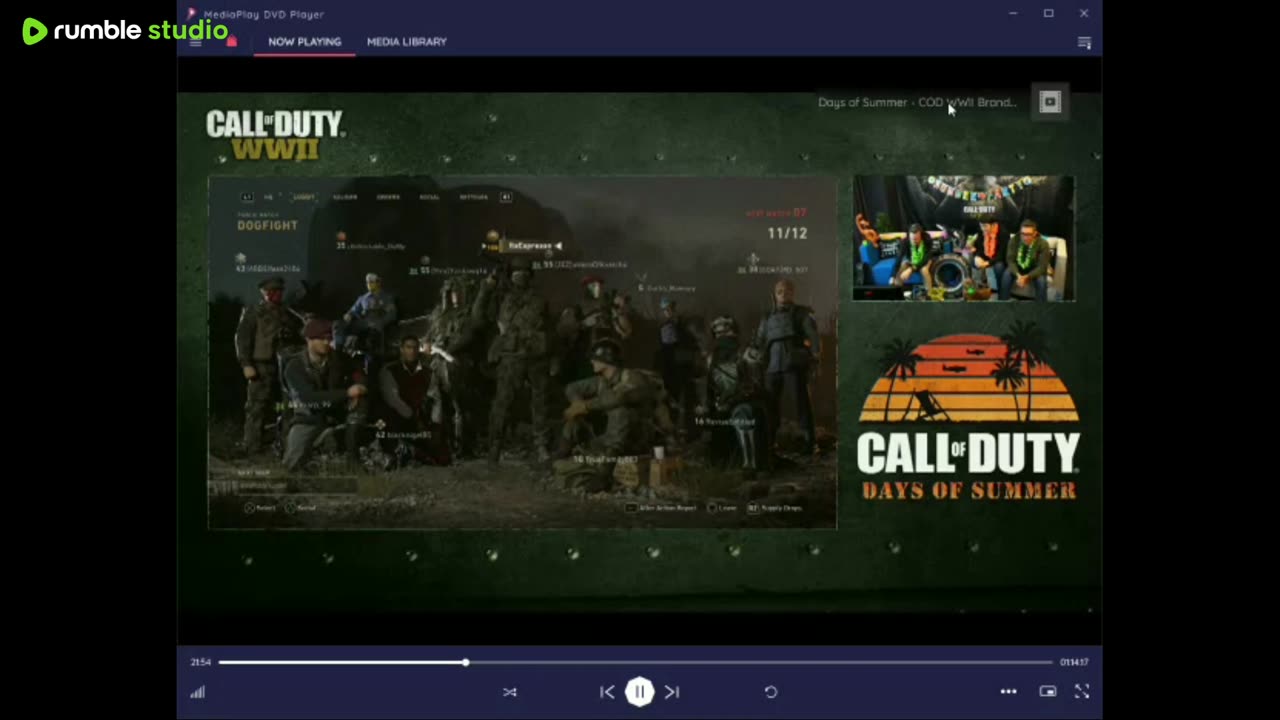Image resolution: width=1280 pixels, height=720 pixels.
Task: Maximize the MediaPlay DVD Player window
Action: (x=1049, y=14)
